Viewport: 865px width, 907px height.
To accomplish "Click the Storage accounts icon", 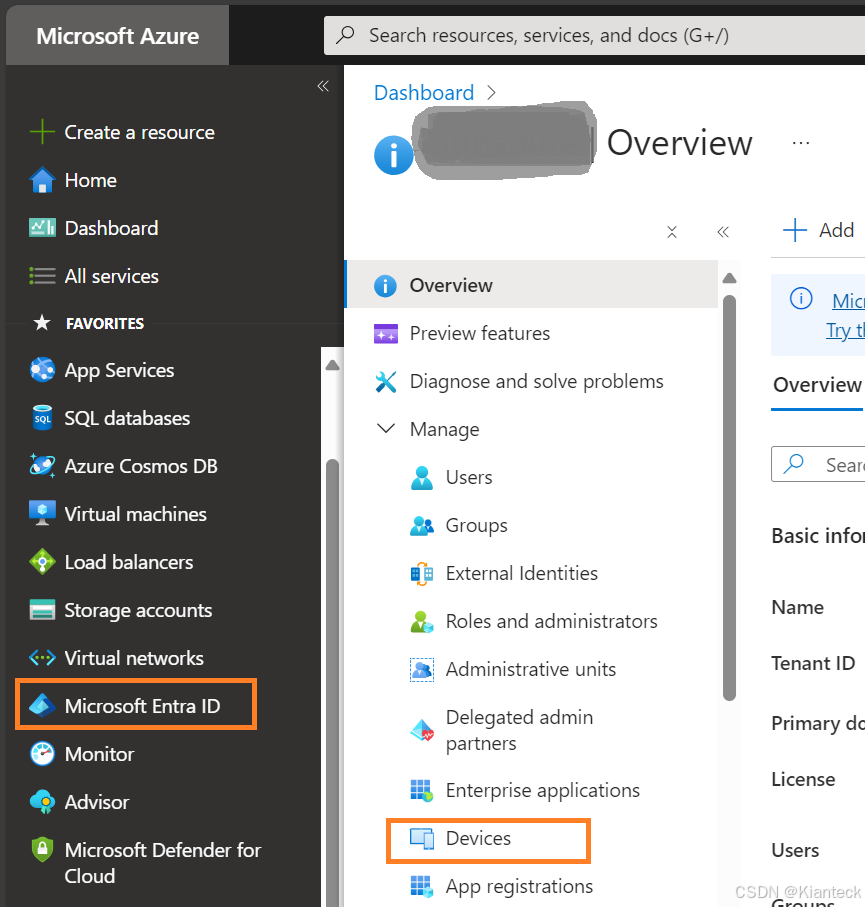I will tap(42, 610).
